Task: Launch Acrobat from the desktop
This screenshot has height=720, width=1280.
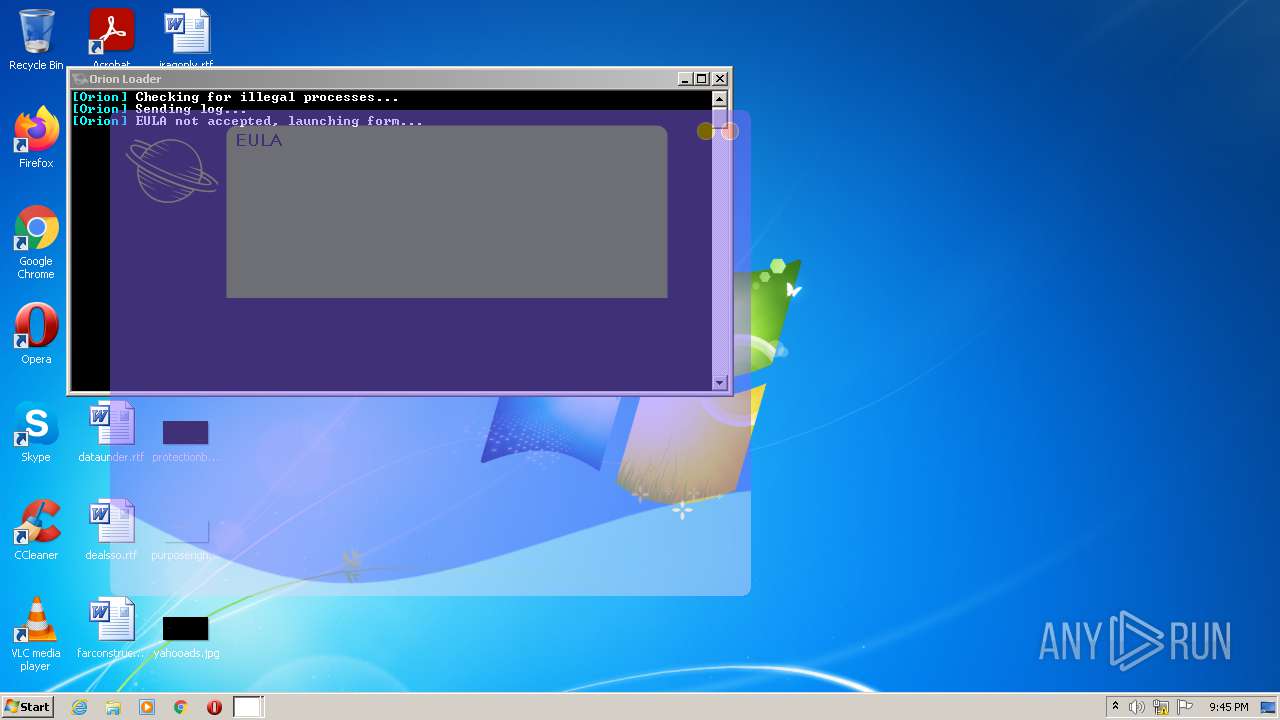Action: [111, 38]
